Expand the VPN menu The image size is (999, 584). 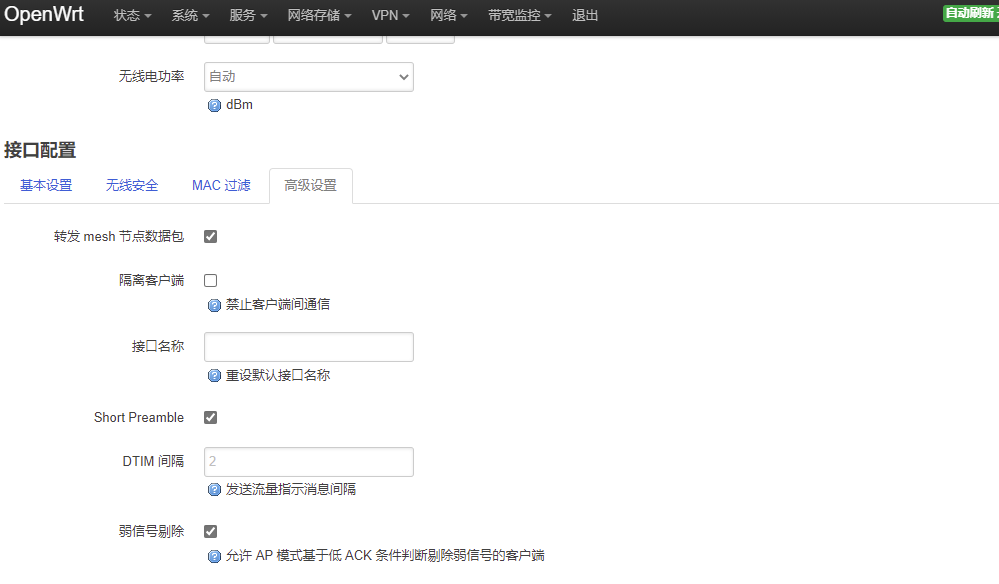coord(391,15)
